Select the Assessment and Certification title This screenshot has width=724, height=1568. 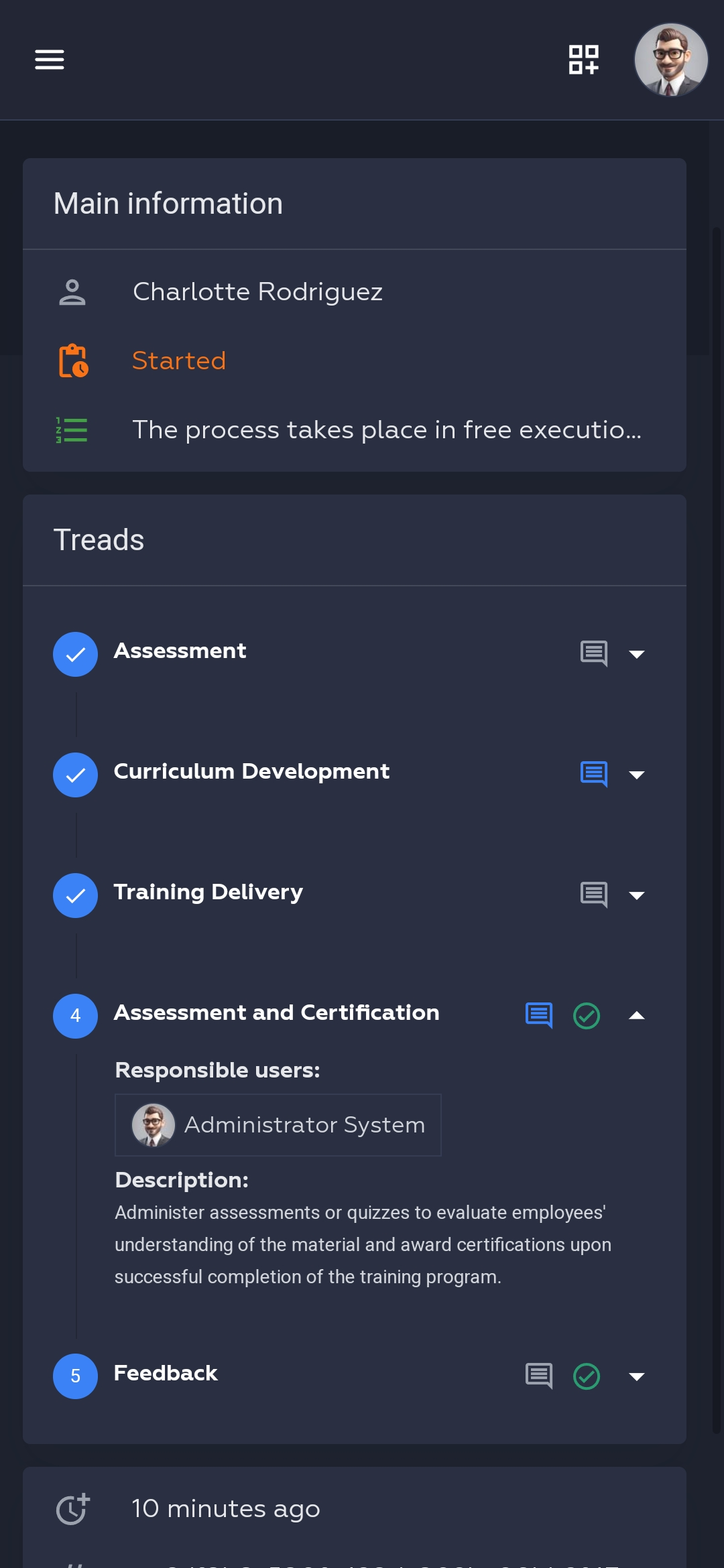tap(277, 1012)
